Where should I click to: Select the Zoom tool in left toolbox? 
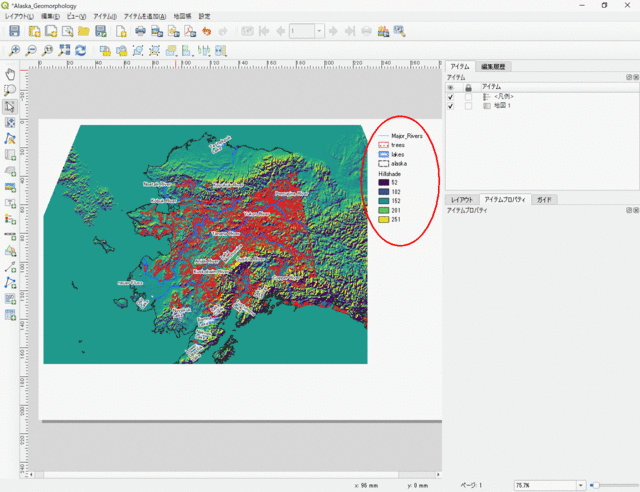coord(11,90)
